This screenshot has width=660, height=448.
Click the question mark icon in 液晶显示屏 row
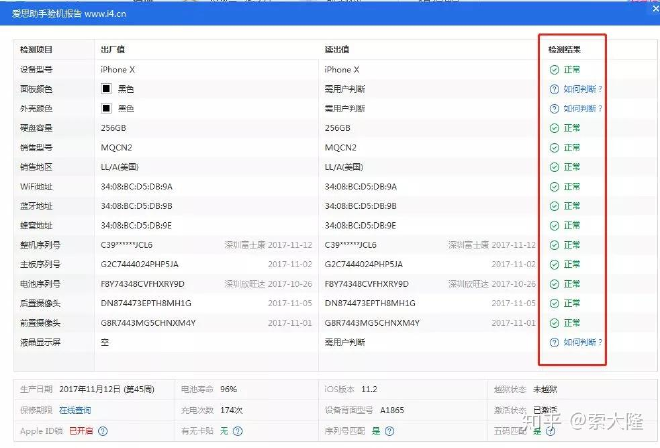pos(554,343)
